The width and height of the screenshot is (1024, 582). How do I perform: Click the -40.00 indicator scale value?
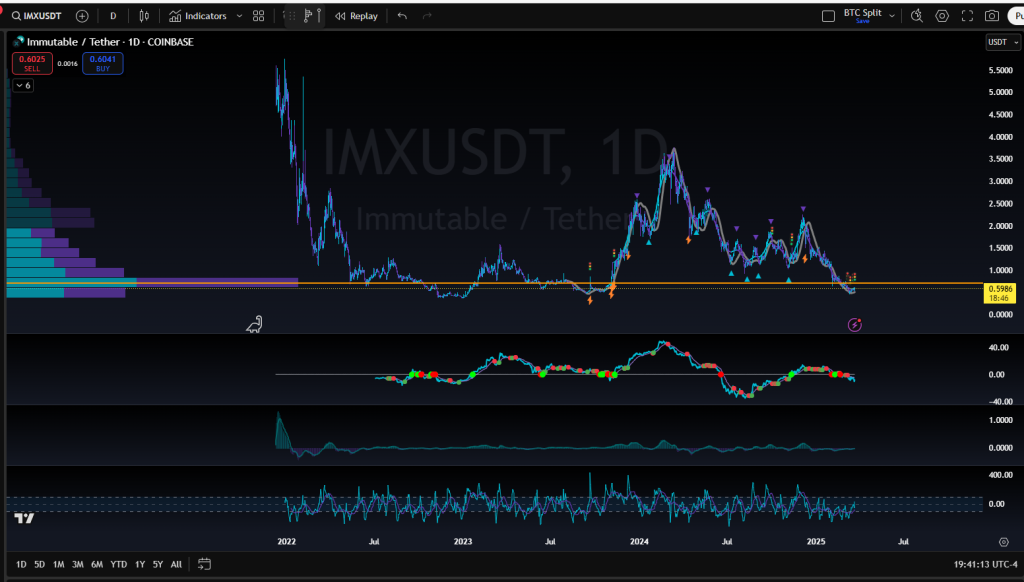pyautogui.click(x=1000, y=402)
